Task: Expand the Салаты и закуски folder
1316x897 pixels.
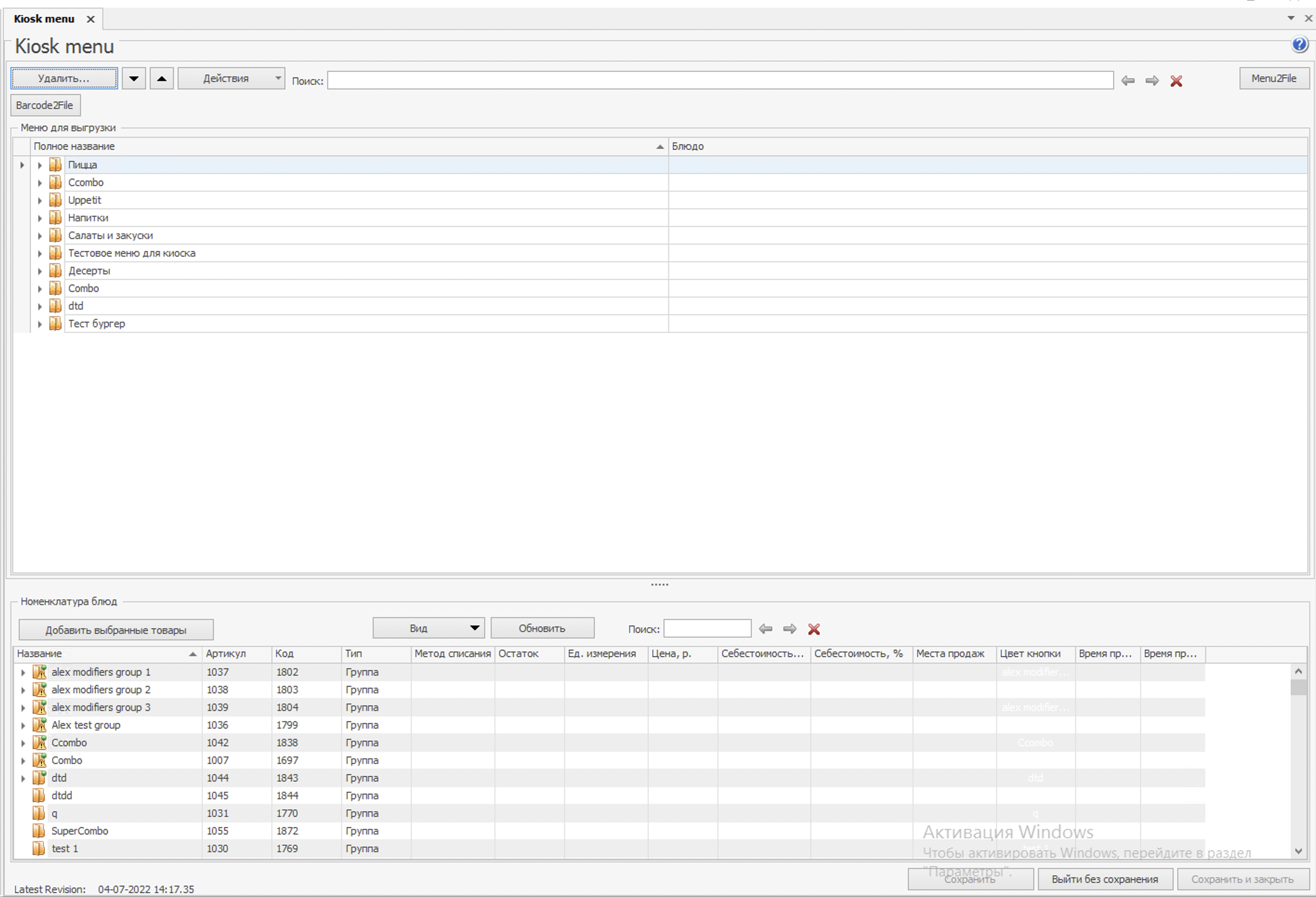Action: [39, 236]
